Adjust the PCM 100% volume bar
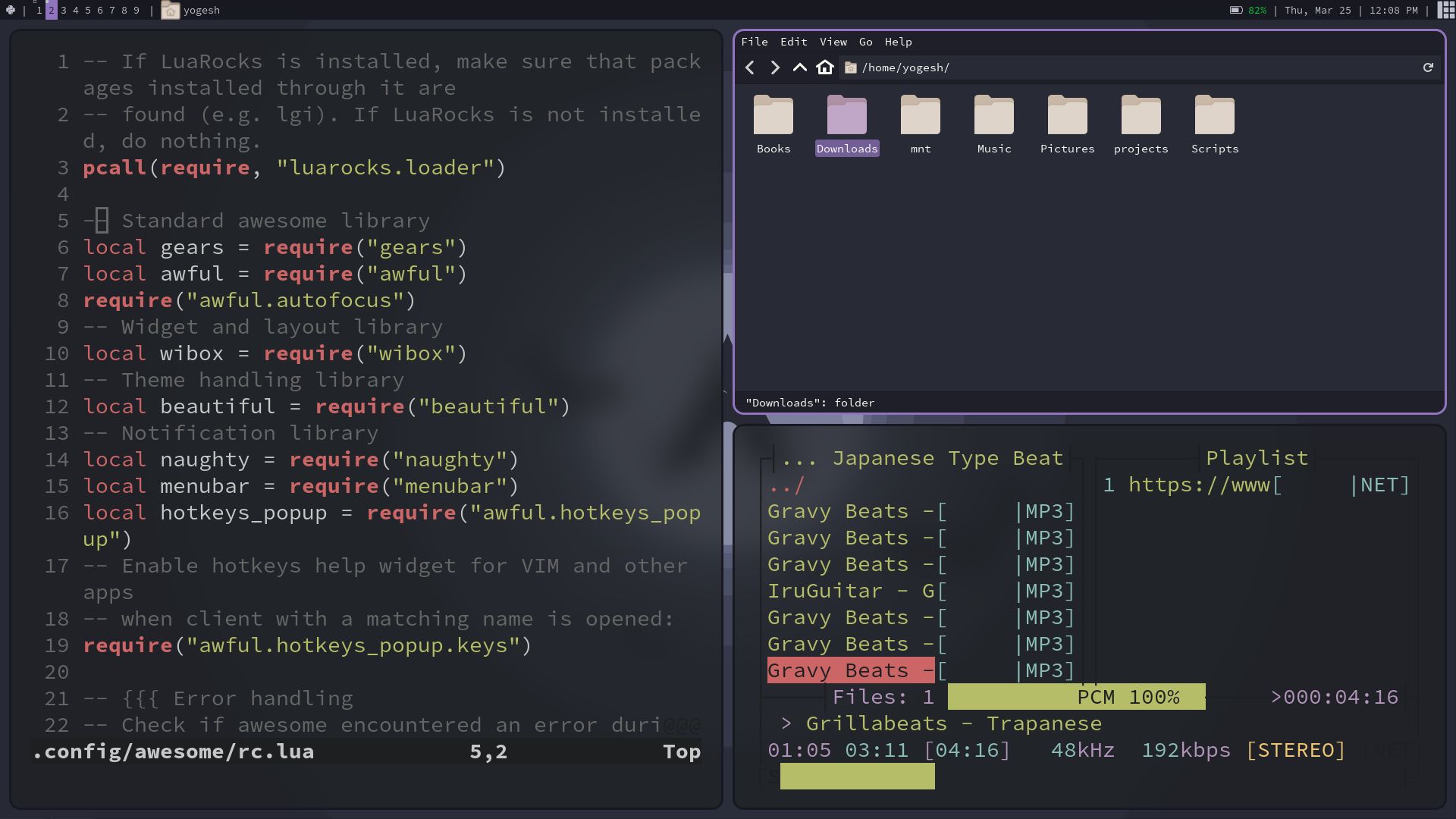The image size is (1456, 819). click(1077, 696)
